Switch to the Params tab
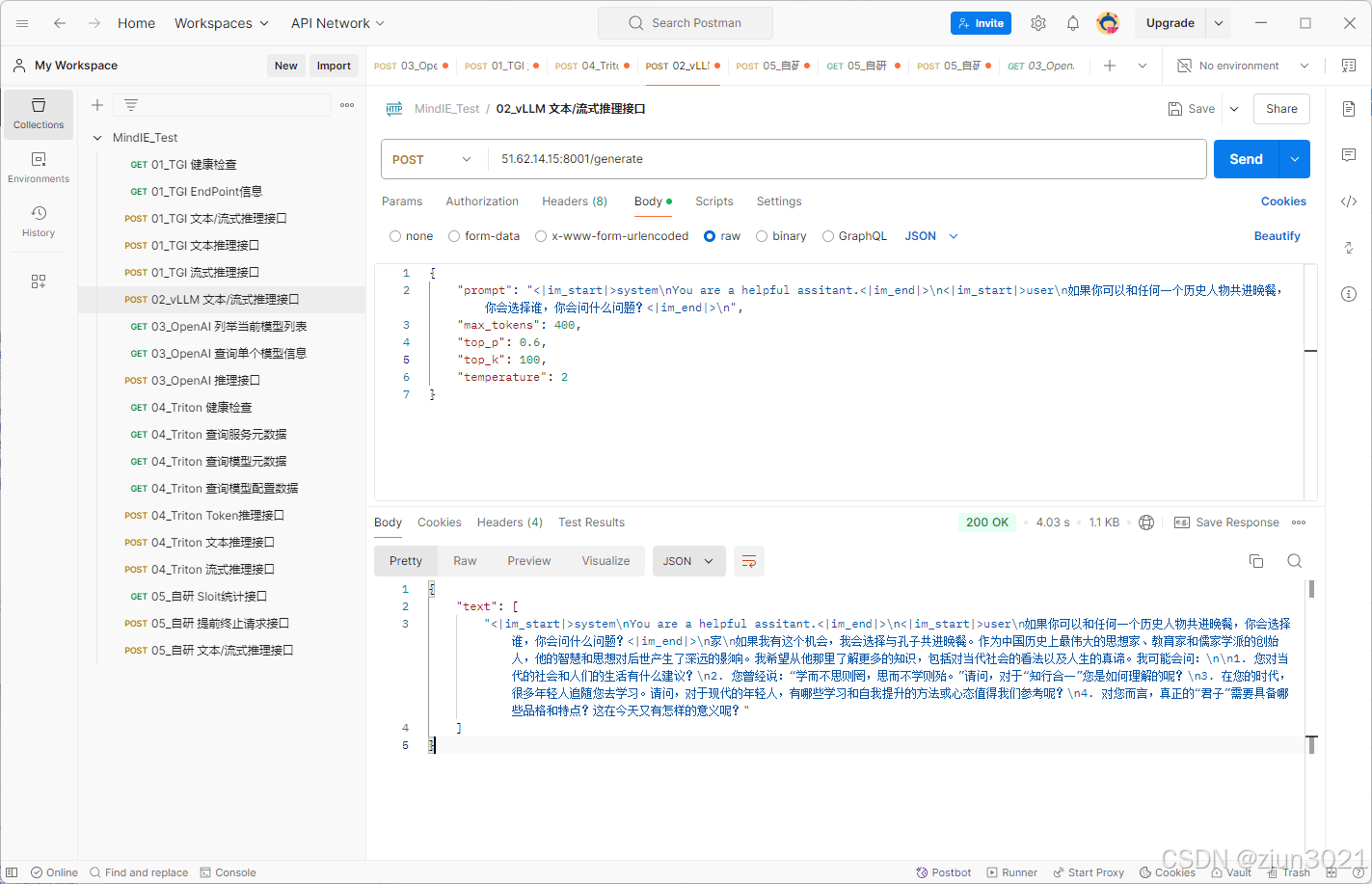This screenshot has width=1372, height=884. click(x=402, y=201)
